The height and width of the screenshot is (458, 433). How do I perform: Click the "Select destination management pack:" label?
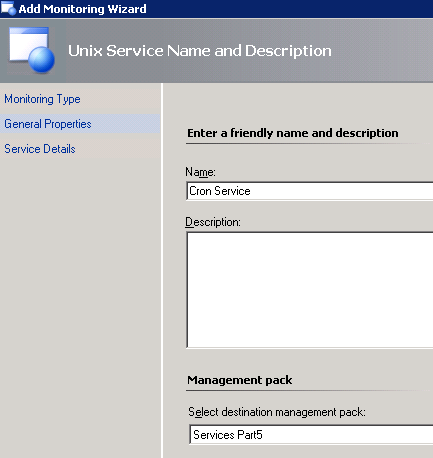(277, 412)
